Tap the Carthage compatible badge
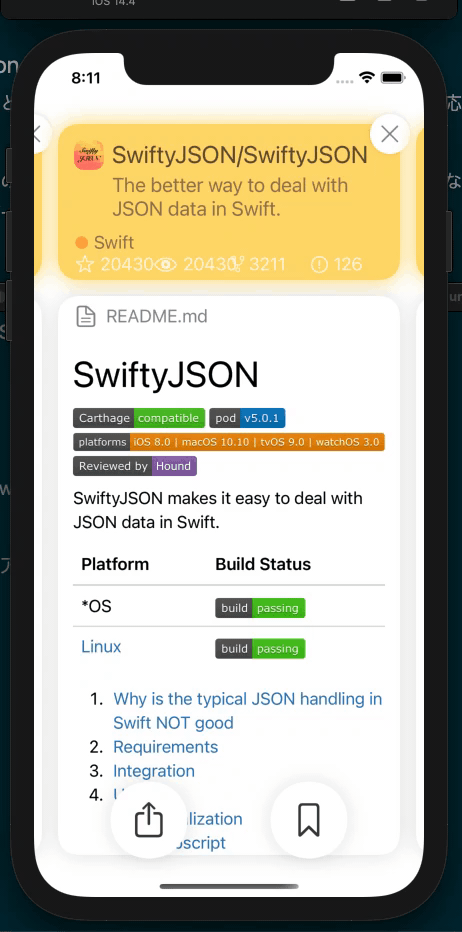 point(139,418)
